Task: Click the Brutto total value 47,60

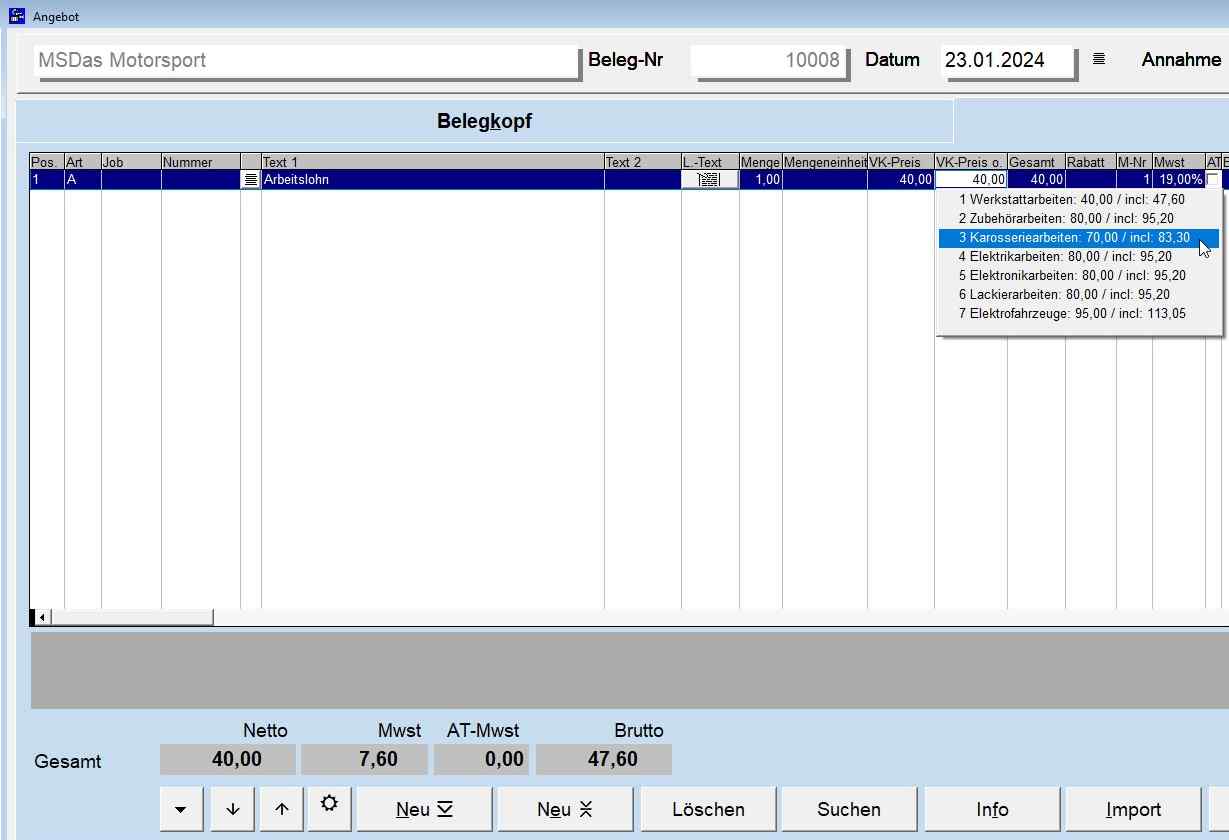Action: click(604, 760)
